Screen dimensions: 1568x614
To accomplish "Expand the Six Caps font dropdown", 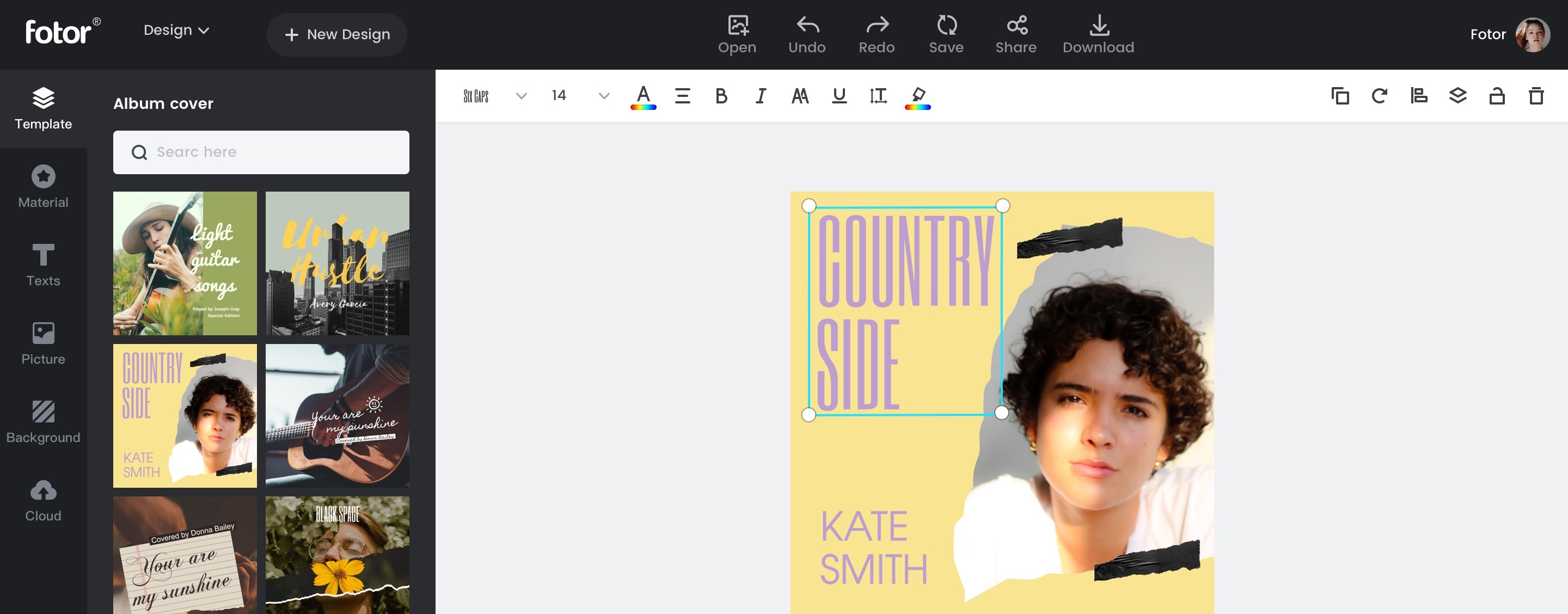I will click(521, 96).
